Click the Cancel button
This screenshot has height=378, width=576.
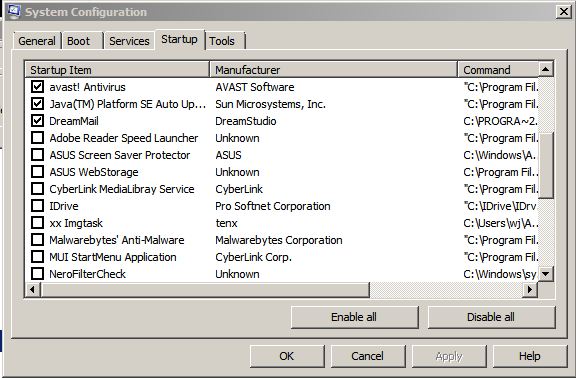point(368,356)
